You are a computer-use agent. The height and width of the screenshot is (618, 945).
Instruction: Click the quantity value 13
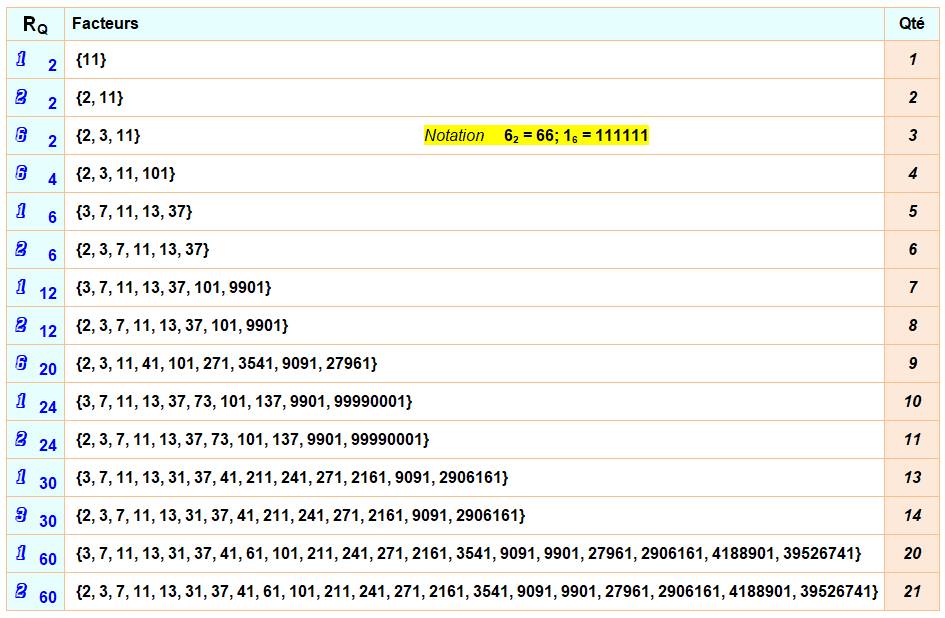pos(912,478)
